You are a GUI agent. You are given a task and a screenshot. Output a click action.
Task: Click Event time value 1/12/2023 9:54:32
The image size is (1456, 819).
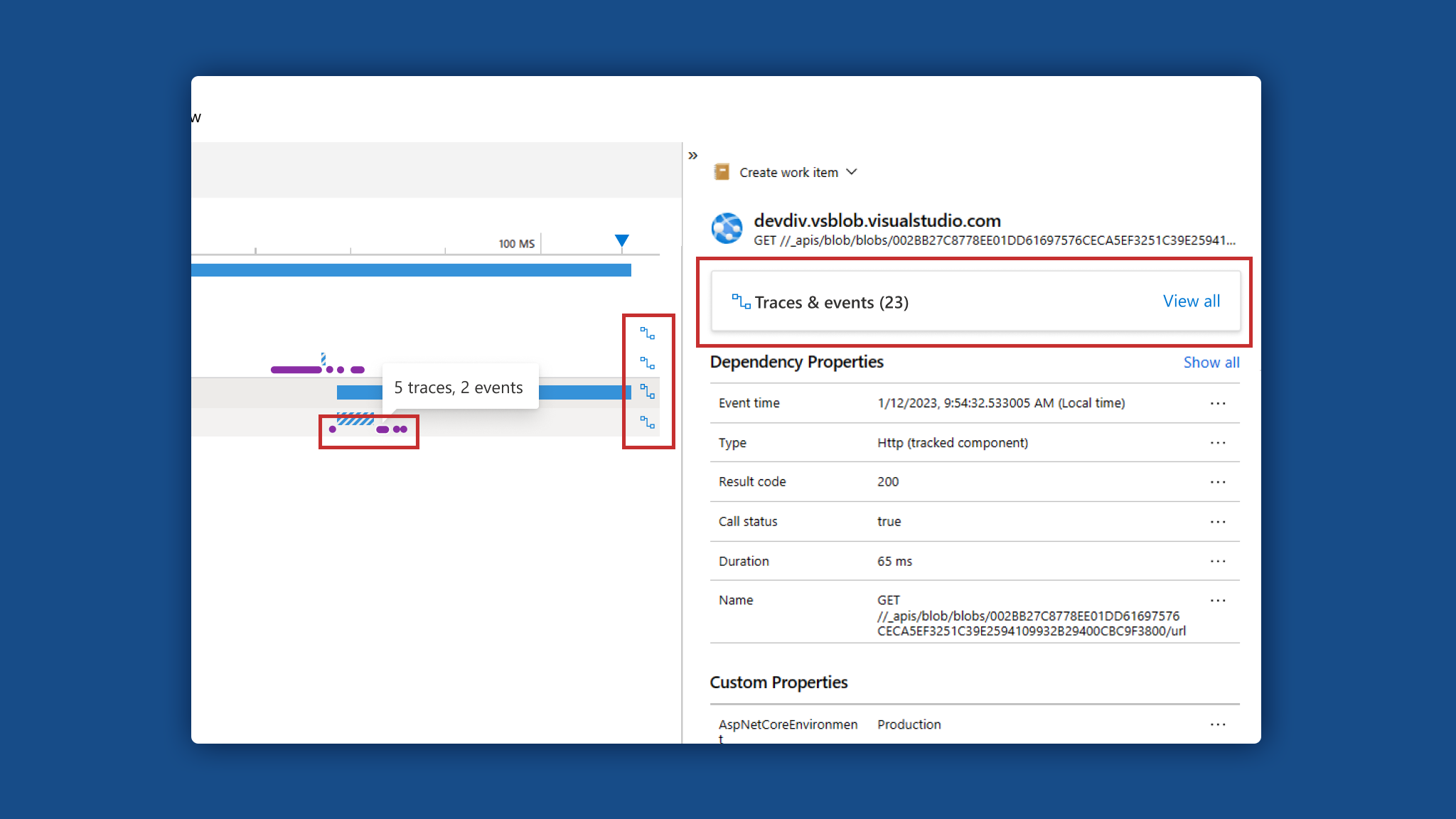pyautogui.click(x=1001, y=403)
